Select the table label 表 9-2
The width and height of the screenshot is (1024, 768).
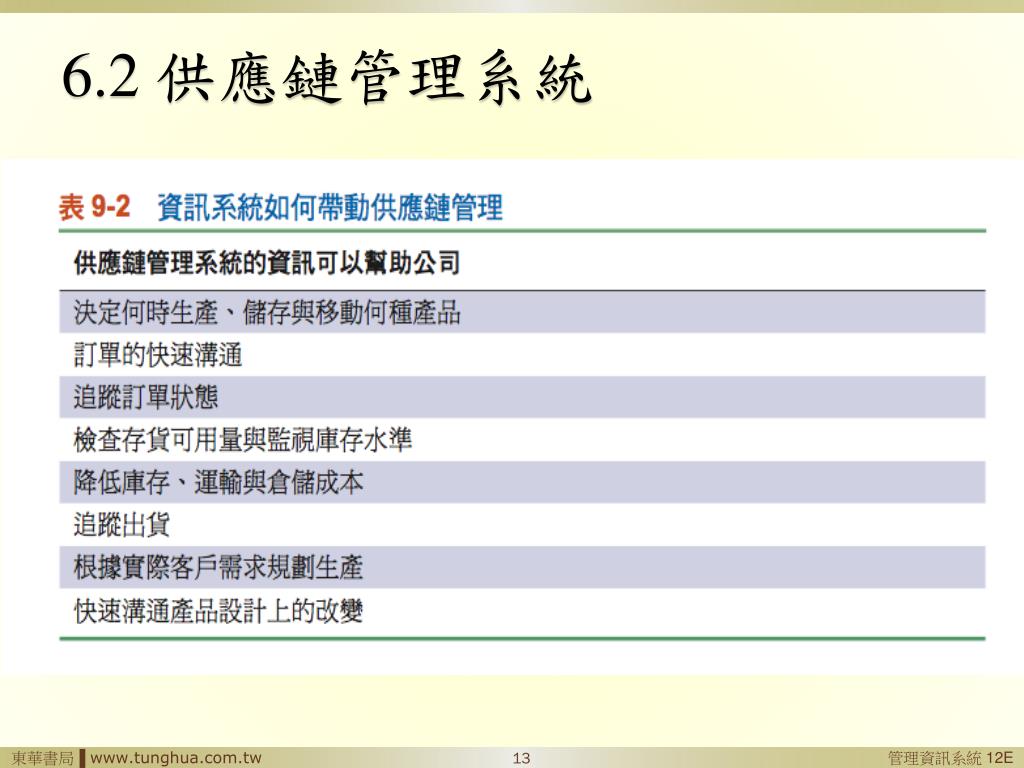(95, 208)
